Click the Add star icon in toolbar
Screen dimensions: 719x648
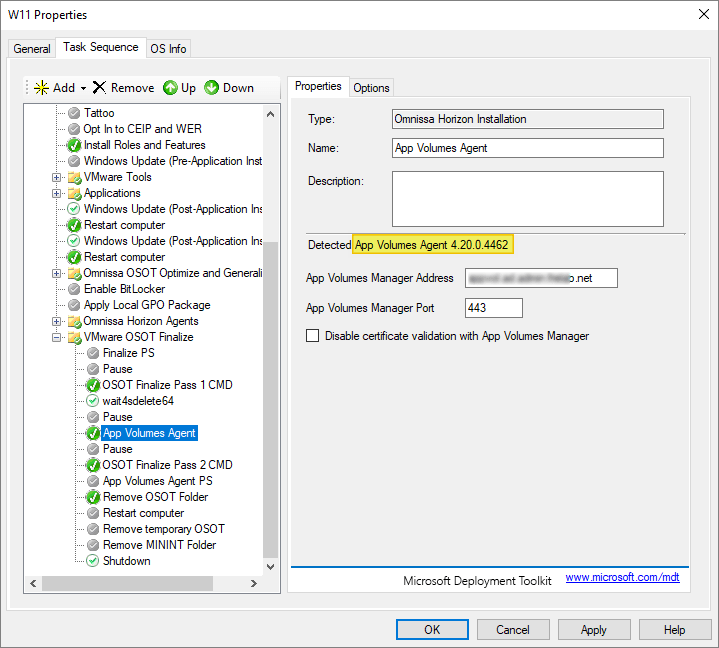tap(41, 88)
